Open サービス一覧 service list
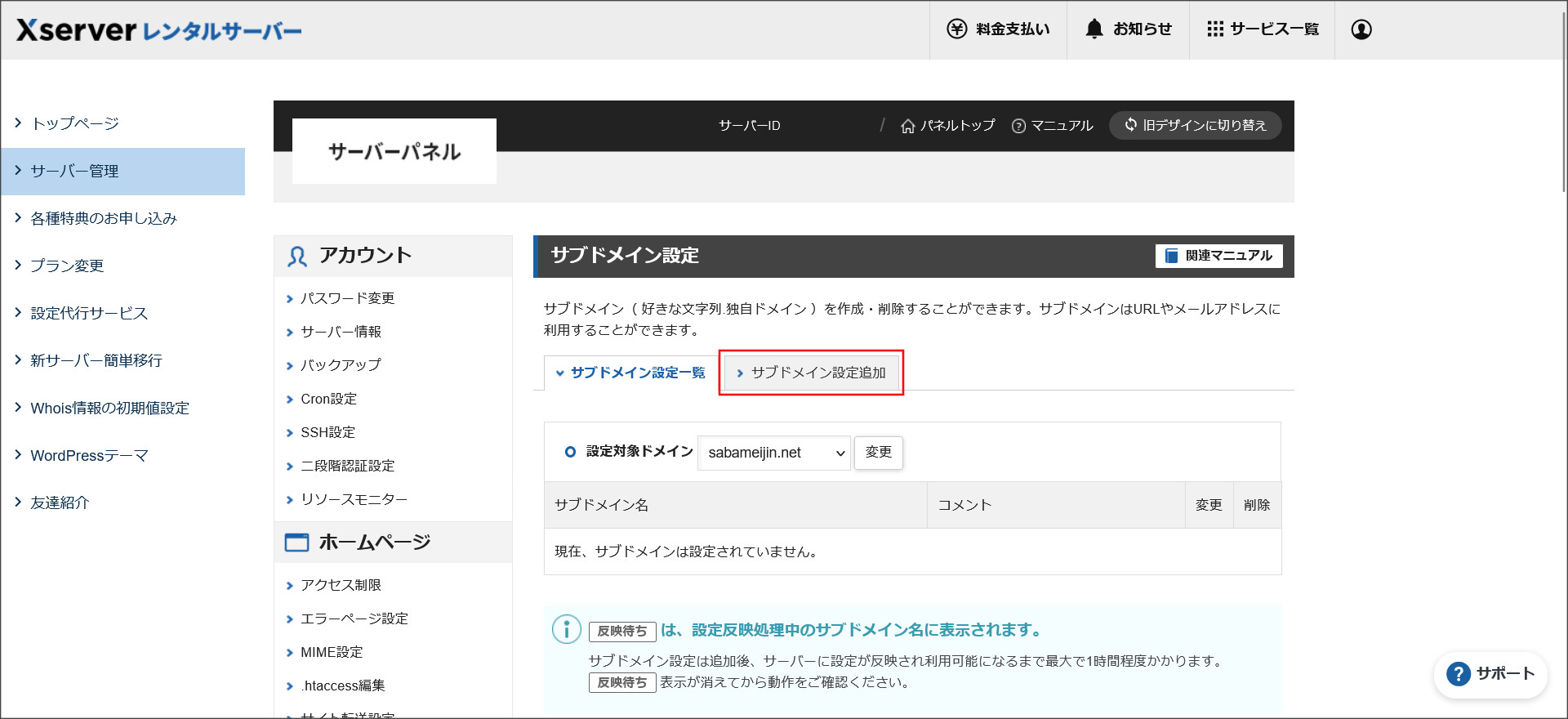This screenshot has height=719, width=1568. 1262,29
